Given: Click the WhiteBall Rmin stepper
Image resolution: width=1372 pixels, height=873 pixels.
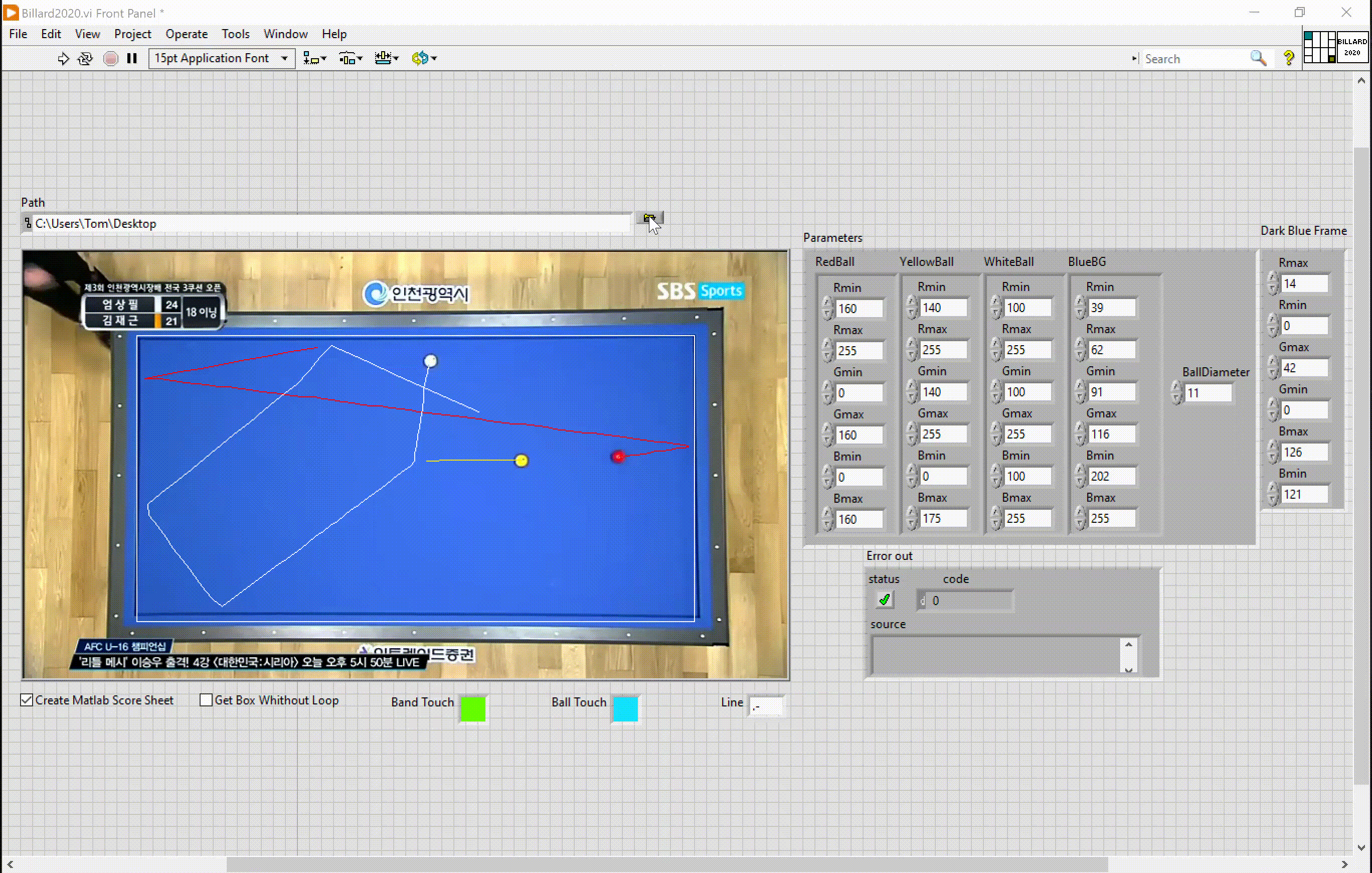Looking at the screenshot, I should tap(996, 308).
